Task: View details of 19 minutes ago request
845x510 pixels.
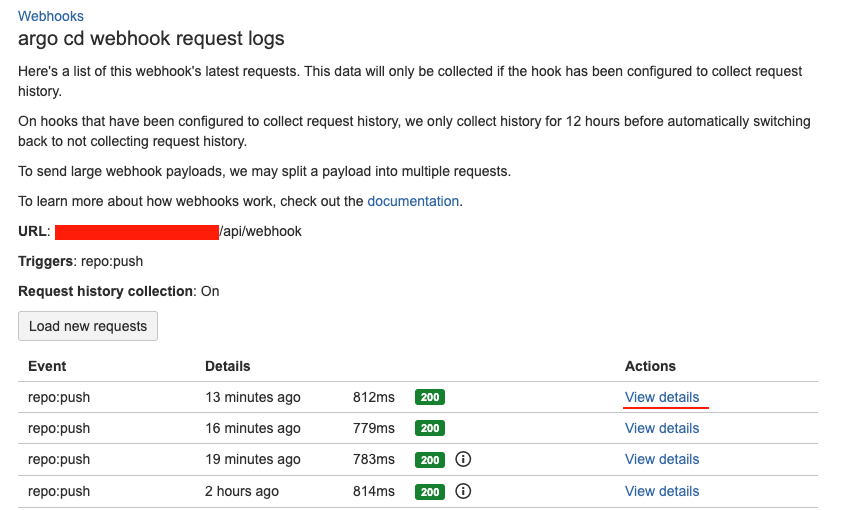Action: (662, 459)
